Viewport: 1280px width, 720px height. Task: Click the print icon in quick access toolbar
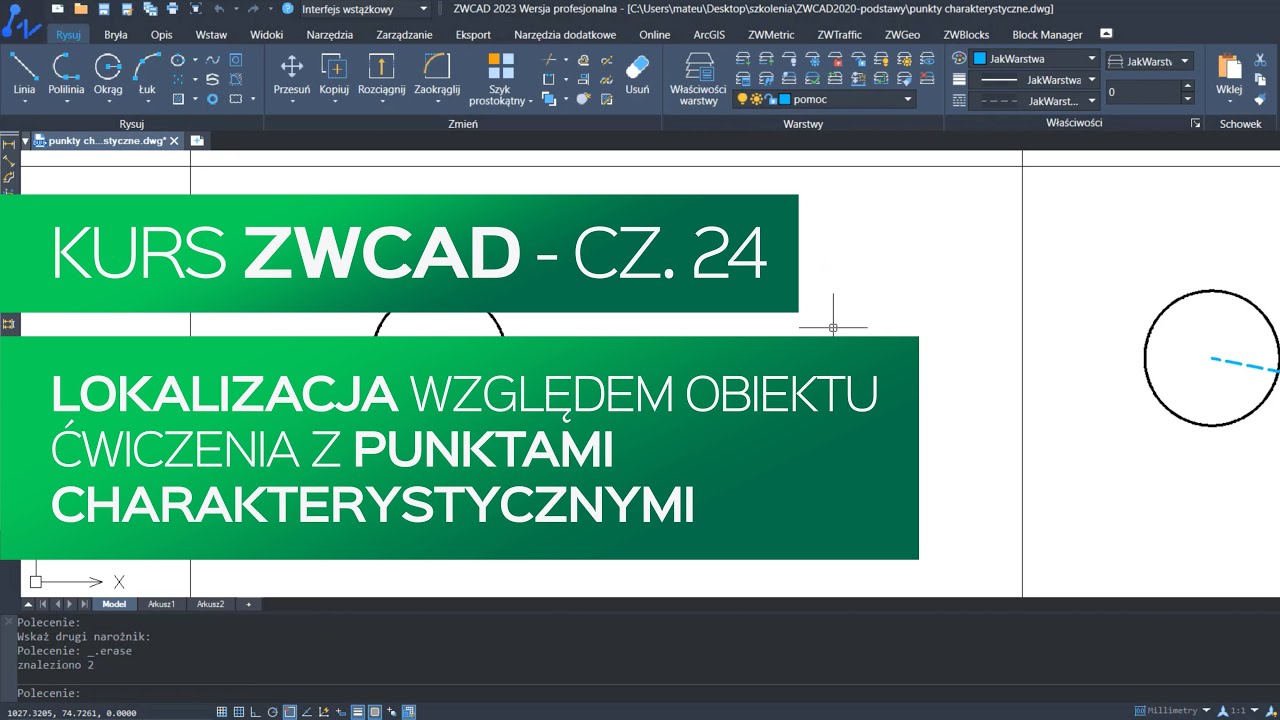tap(172, 9)
